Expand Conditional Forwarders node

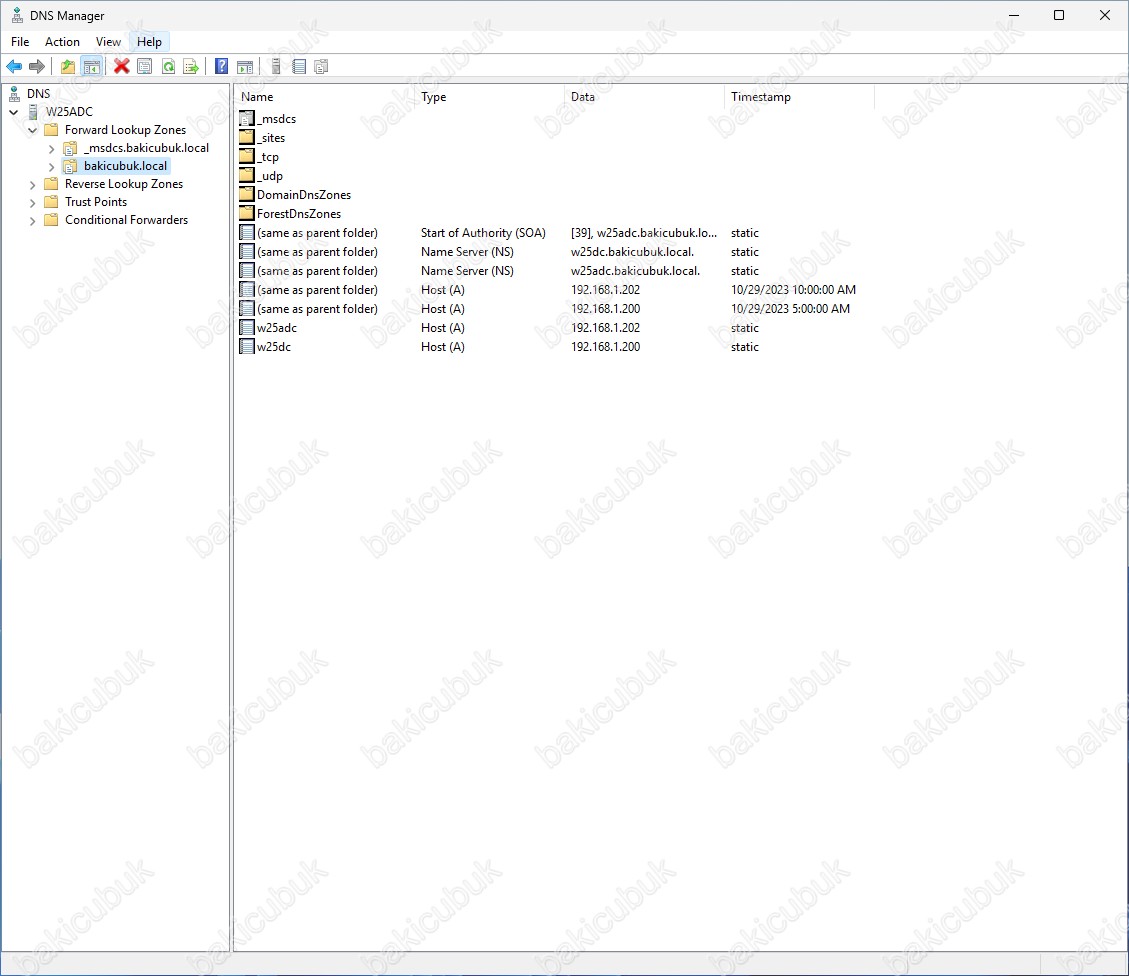[32, 221]
